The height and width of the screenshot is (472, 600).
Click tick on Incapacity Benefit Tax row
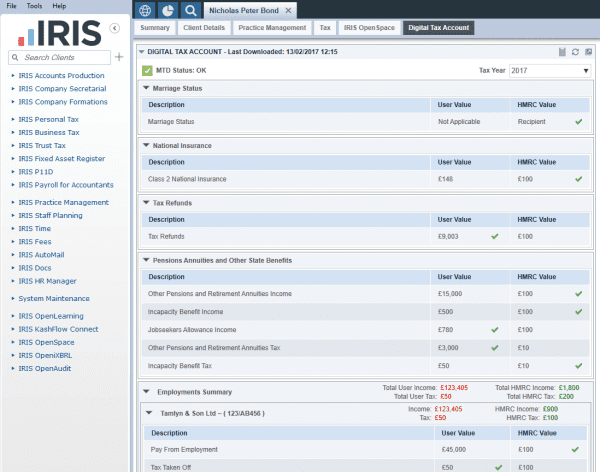(x=579, y=366)
